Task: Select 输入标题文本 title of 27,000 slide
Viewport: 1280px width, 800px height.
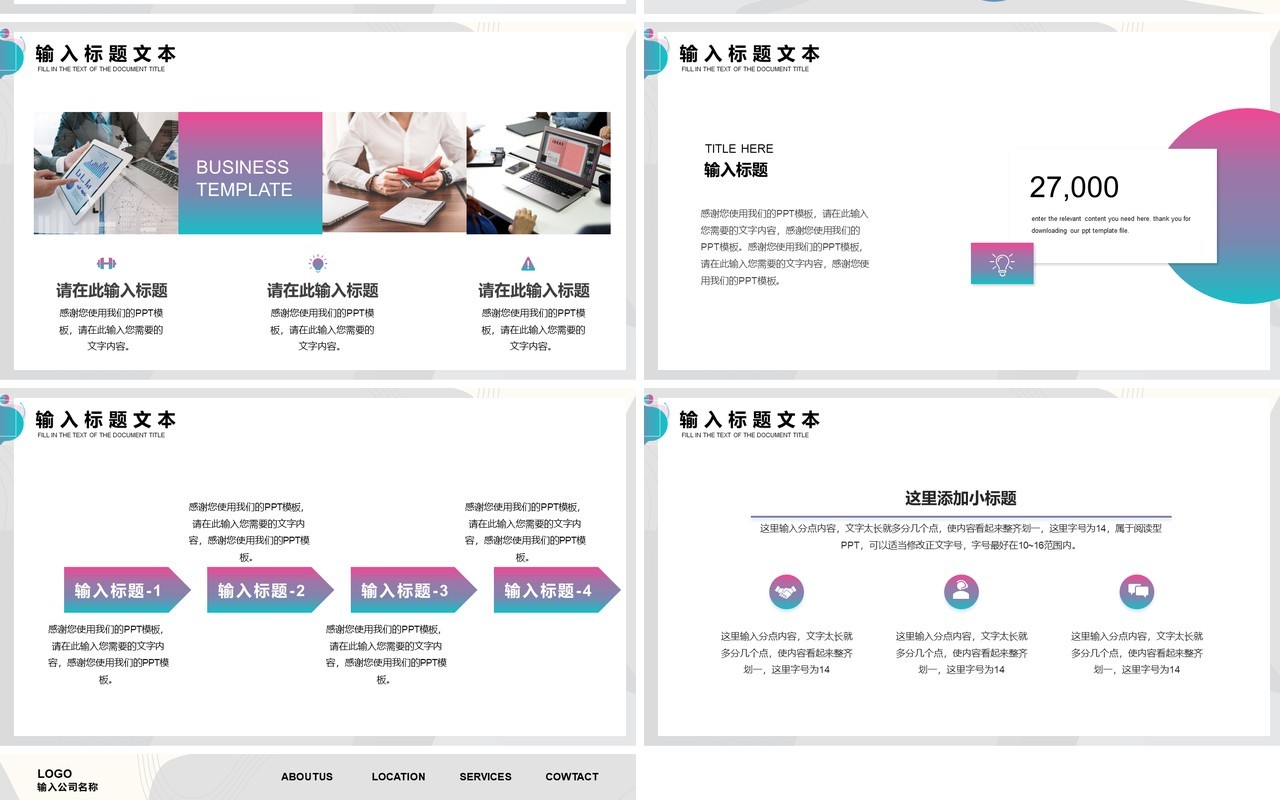Action: coord(750,54)
